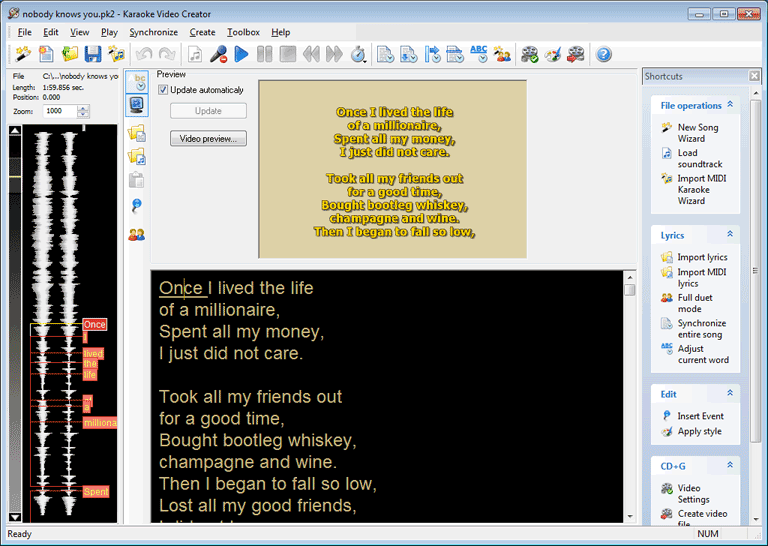Image resolution: width=768 pixels, height=546 pixels.
Task: Click the duet singers icon in vertical toolbar
Action: click(x=137, y=234)
